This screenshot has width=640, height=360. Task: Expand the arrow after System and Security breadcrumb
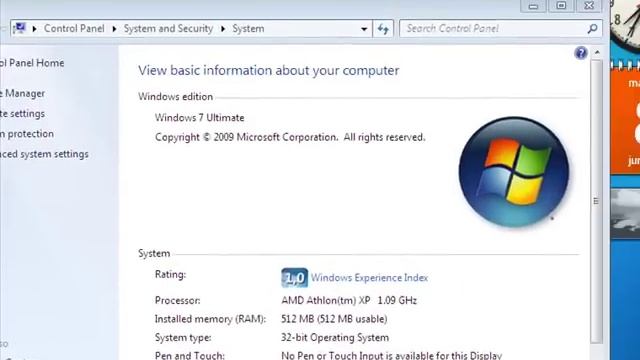point(223,29)
